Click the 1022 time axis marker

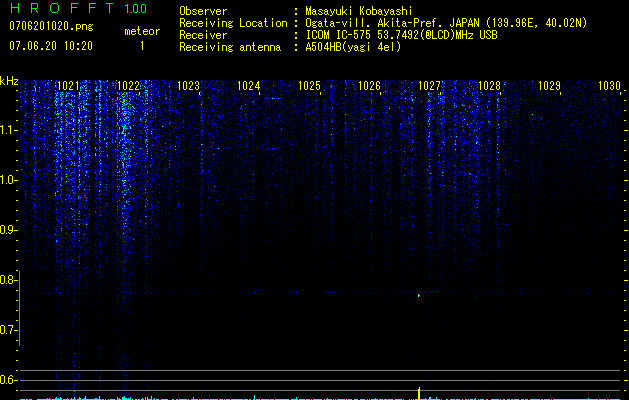tap(128, 85)
